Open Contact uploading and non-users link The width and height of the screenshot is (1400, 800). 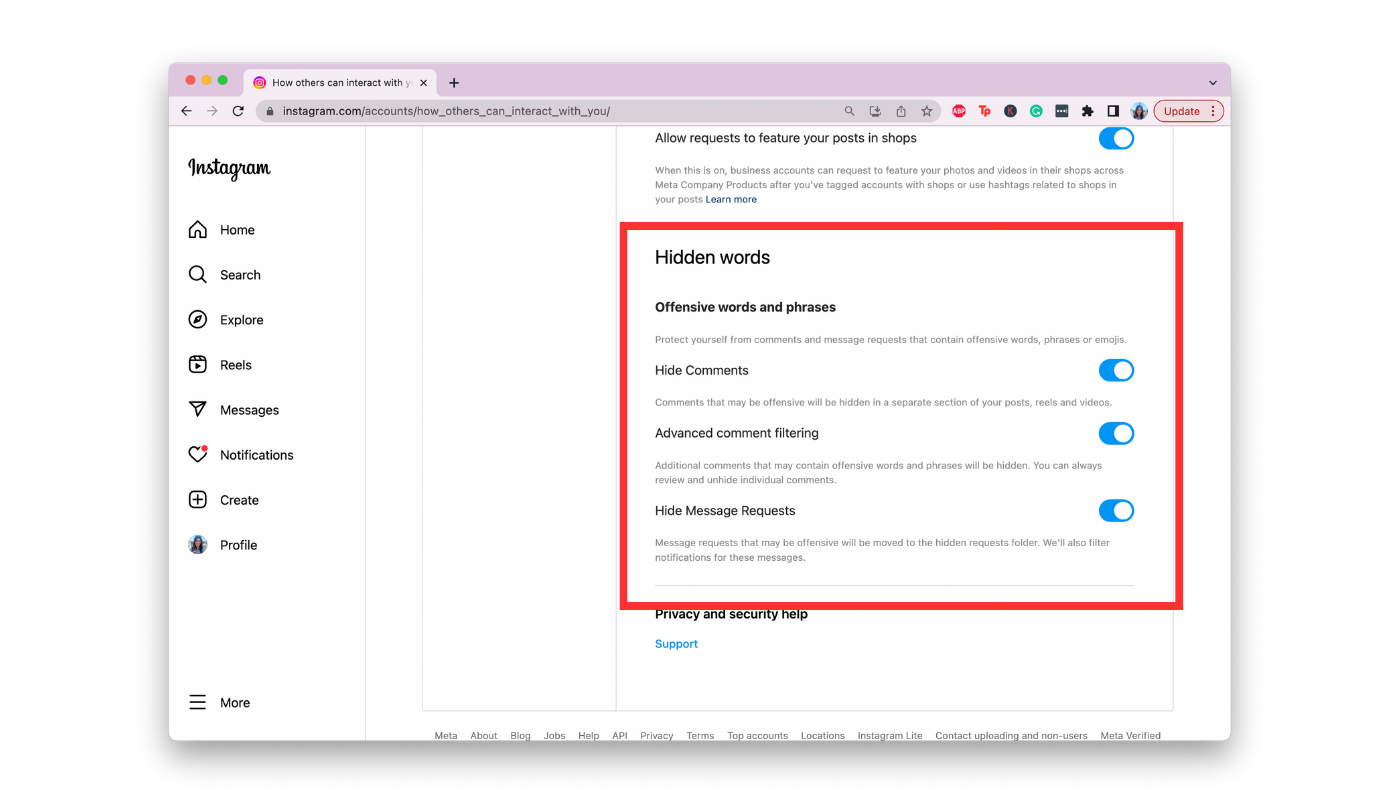coord(1011,735)
